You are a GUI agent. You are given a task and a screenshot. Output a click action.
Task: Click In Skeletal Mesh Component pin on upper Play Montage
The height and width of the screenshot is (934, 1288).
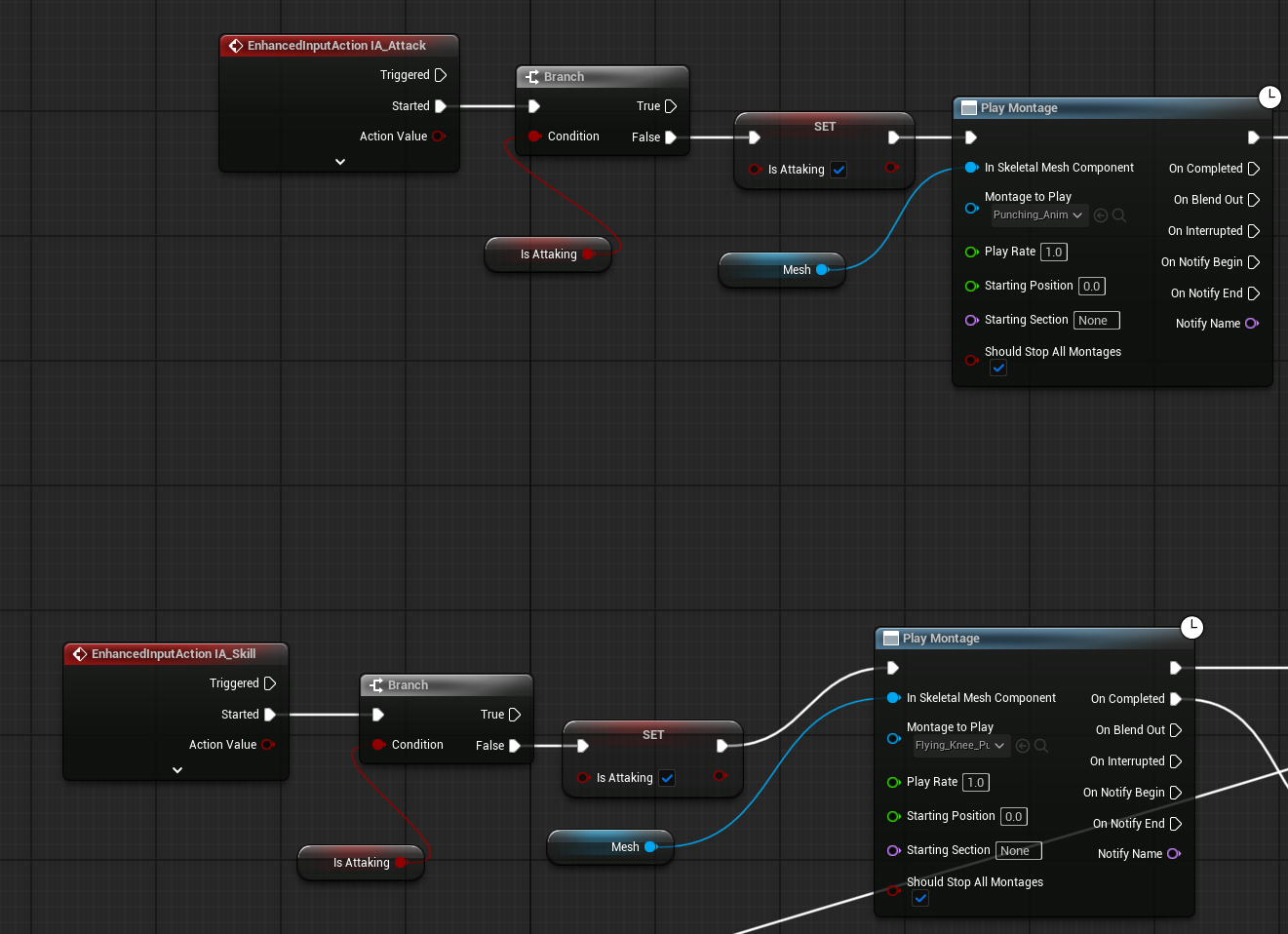point(971,168)
